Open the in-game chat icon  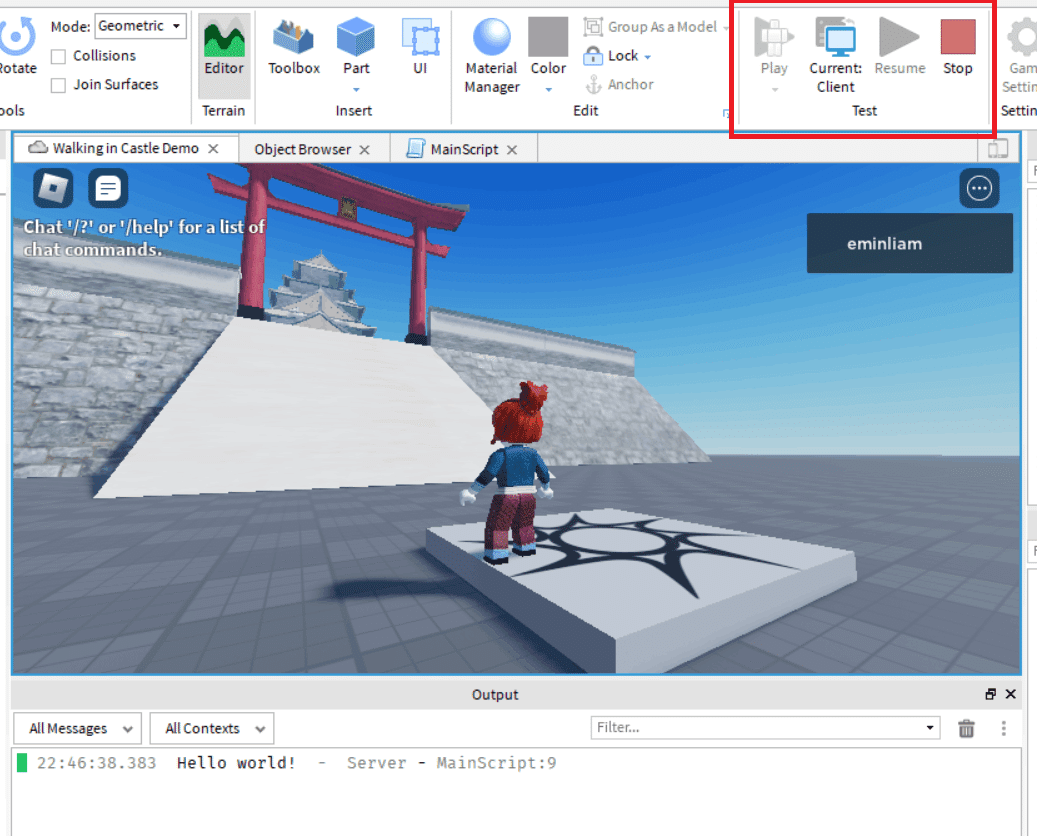108,188
